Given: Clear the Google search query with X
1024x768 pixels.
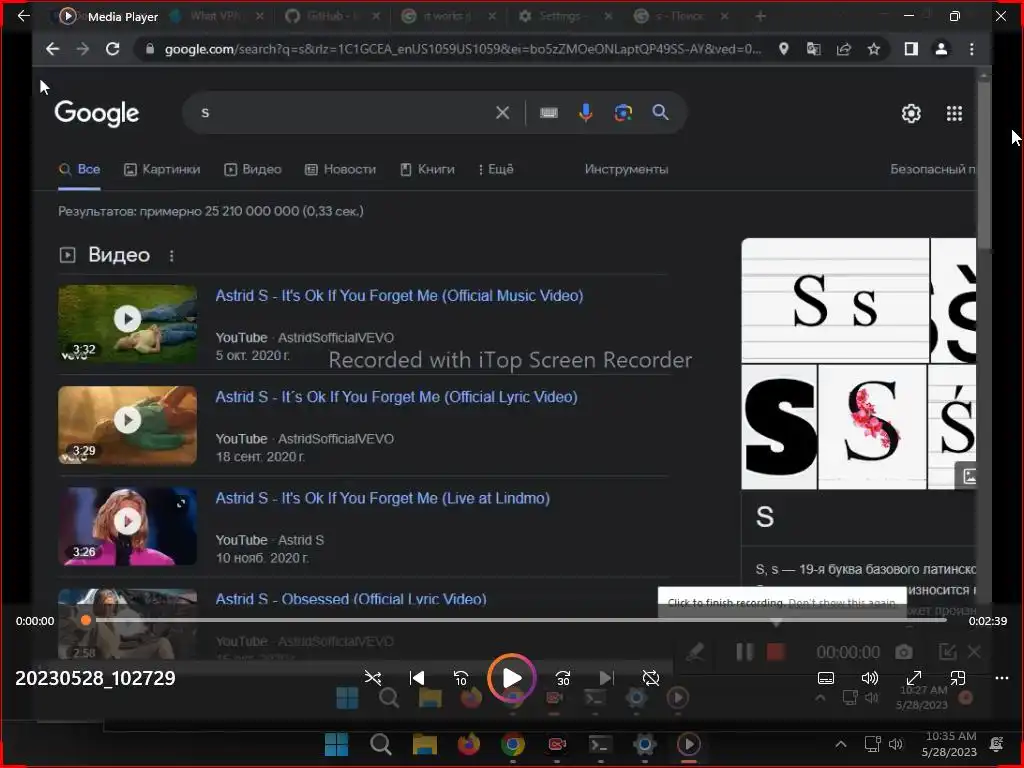Looking at the screenshot, I should 502,113.
